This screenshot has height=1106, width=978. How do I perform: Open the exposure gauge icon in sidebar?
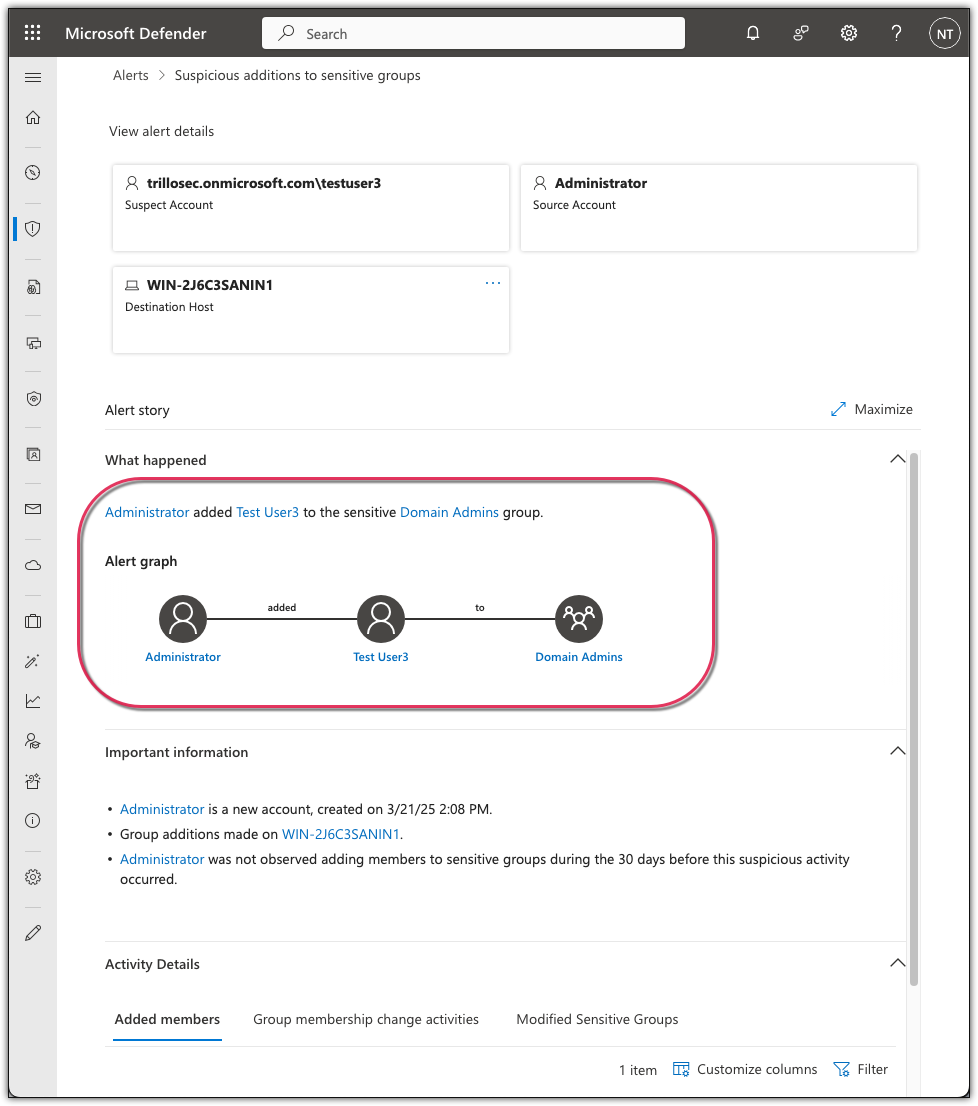[x=33, y=173]
